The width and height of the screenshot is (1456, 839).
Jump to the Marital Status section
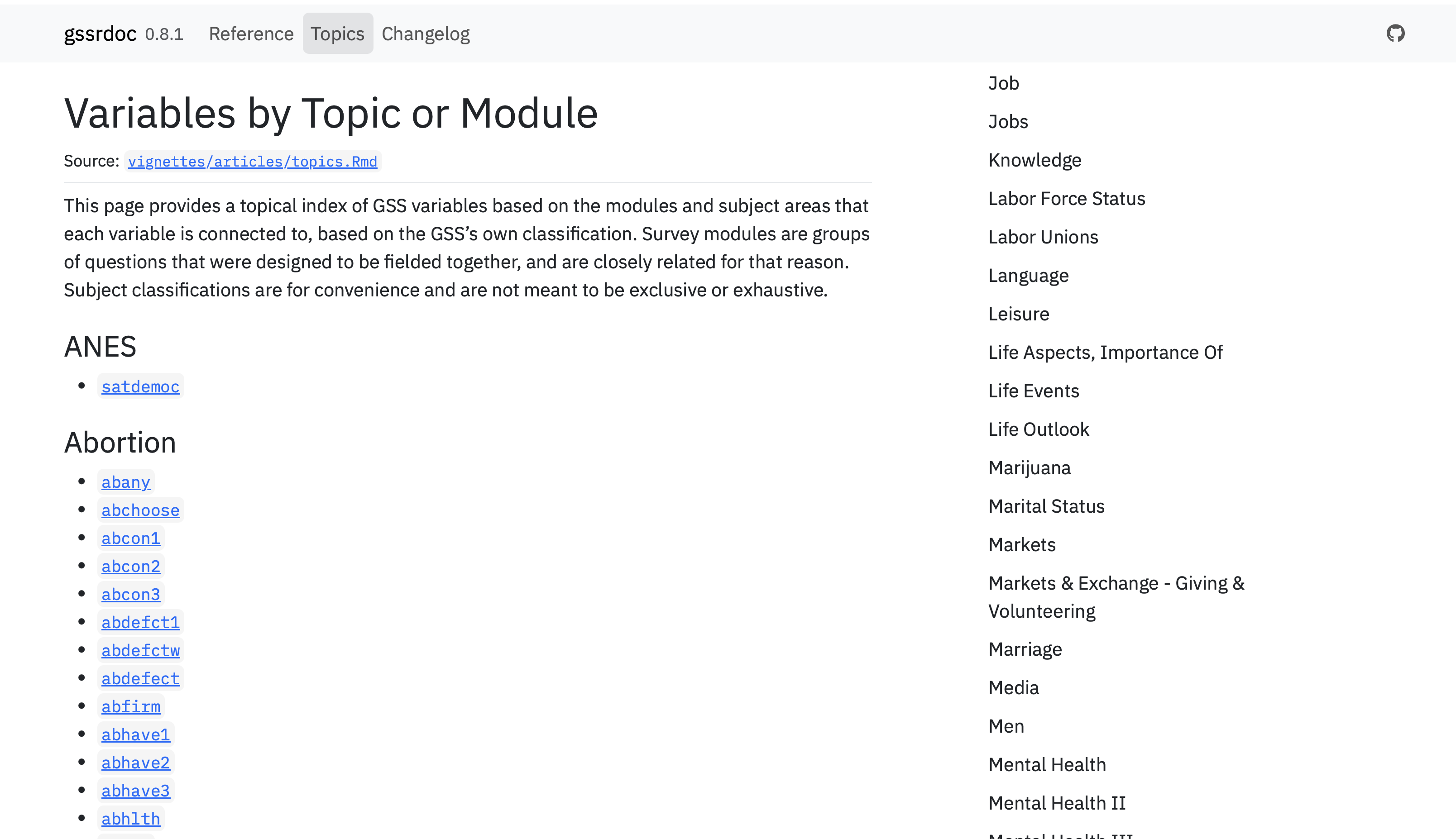1046,506
